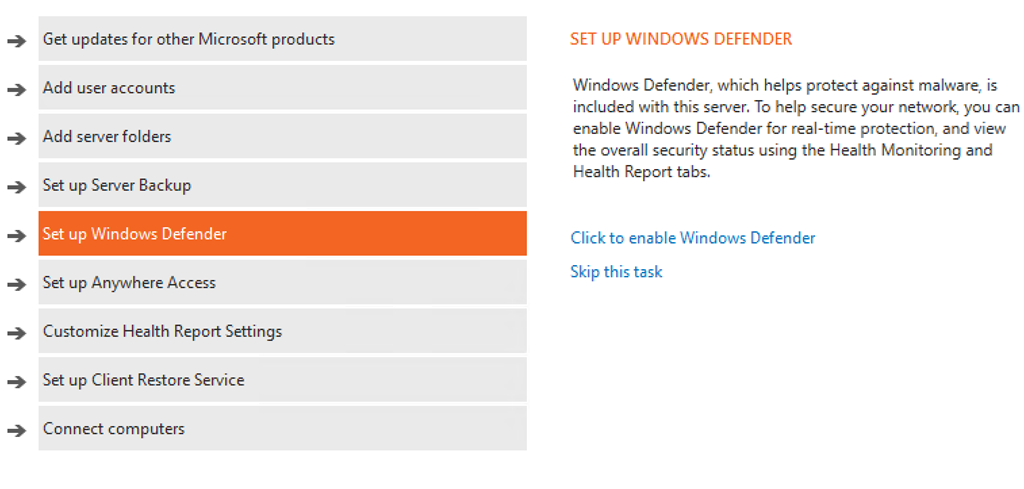This screenshot has width=1024, height=489.
Task: Click arrow icon beside Add server folders
Action: (x=16, y=138)
